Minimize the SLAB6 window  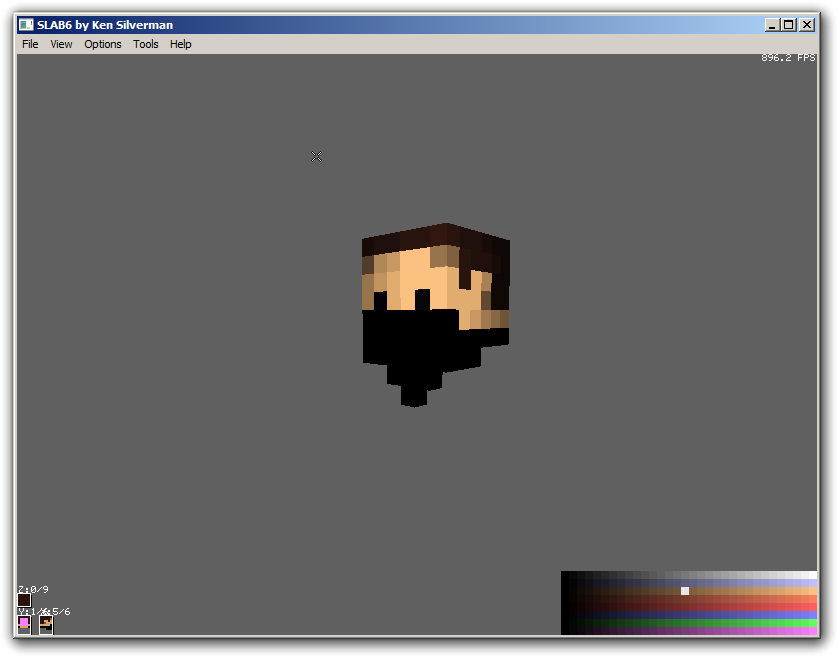point(771,25)
